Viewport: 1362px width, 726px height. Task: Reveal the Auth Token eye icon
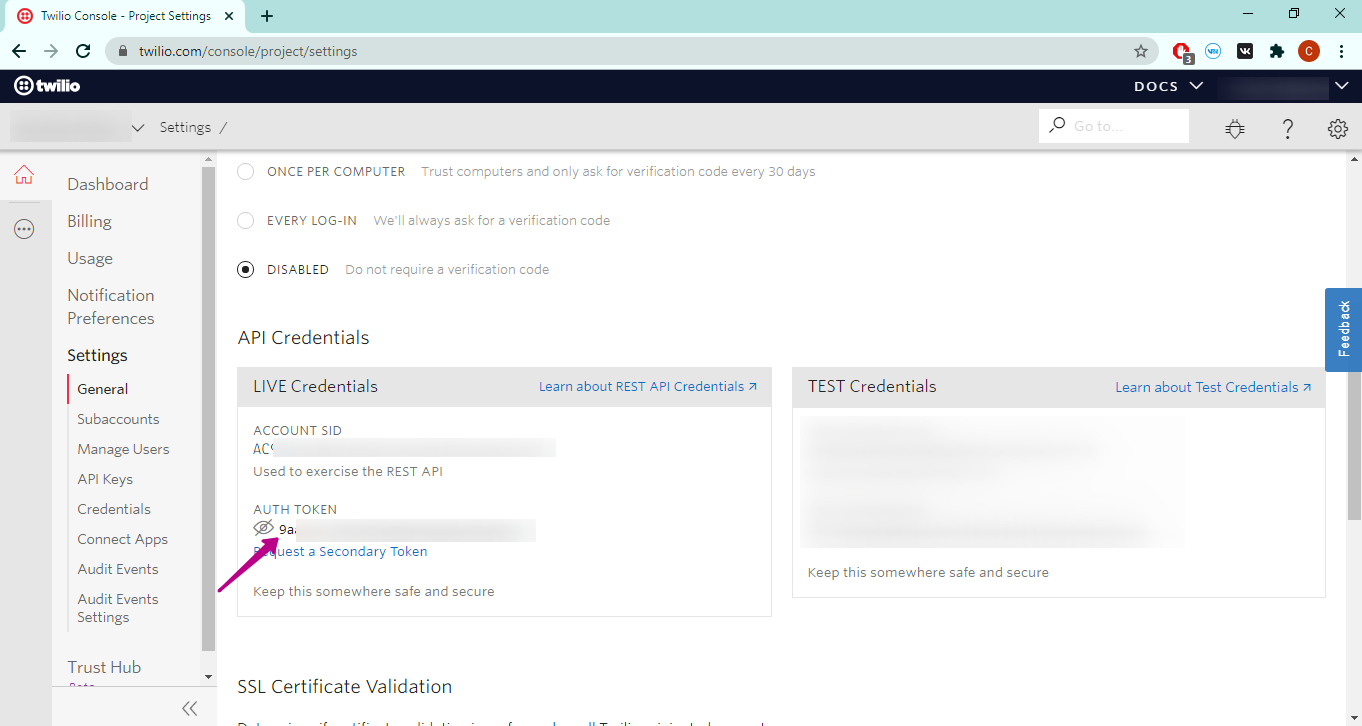pyautogui.click(x=263, y=528)
